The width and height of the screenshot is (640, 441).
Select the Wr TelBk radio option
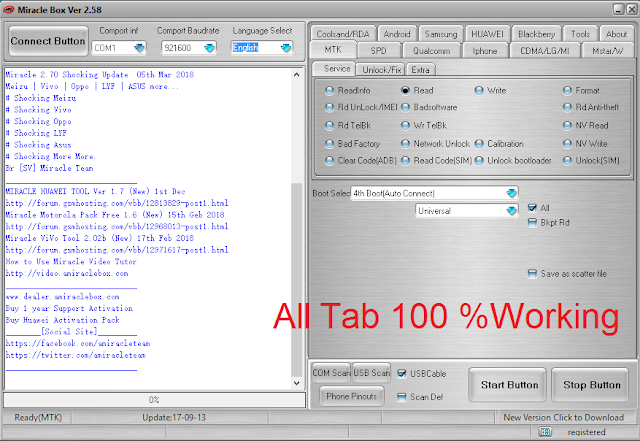tap(405, 125)
